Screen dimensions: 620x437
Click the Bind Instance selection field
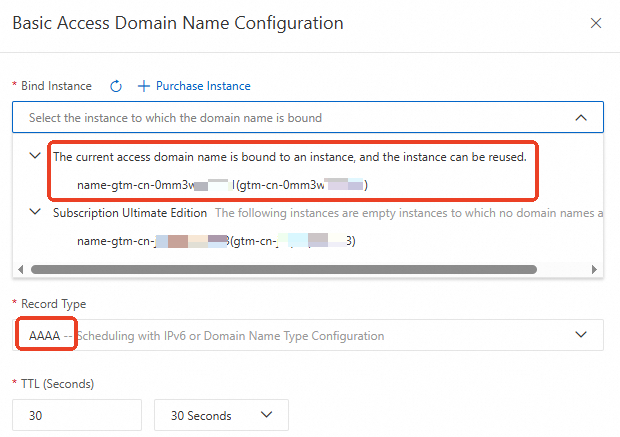coord(308,117)
